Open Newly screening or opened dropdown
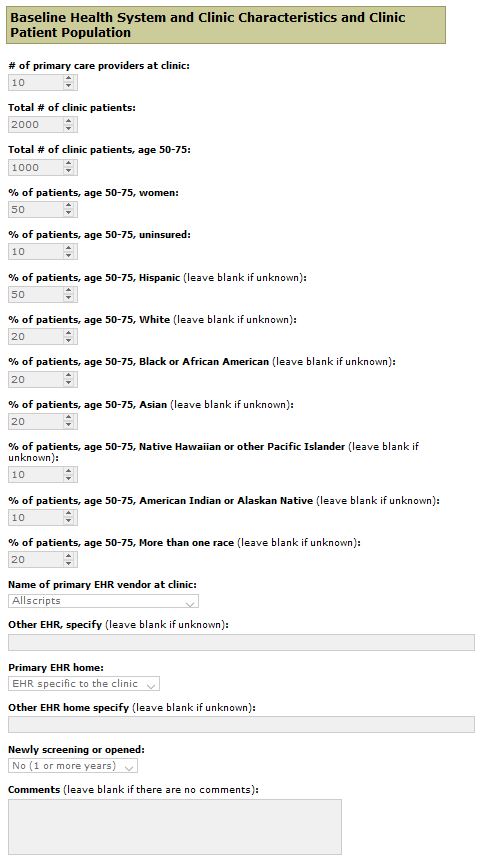482x861 pixels. coord(73,765)
